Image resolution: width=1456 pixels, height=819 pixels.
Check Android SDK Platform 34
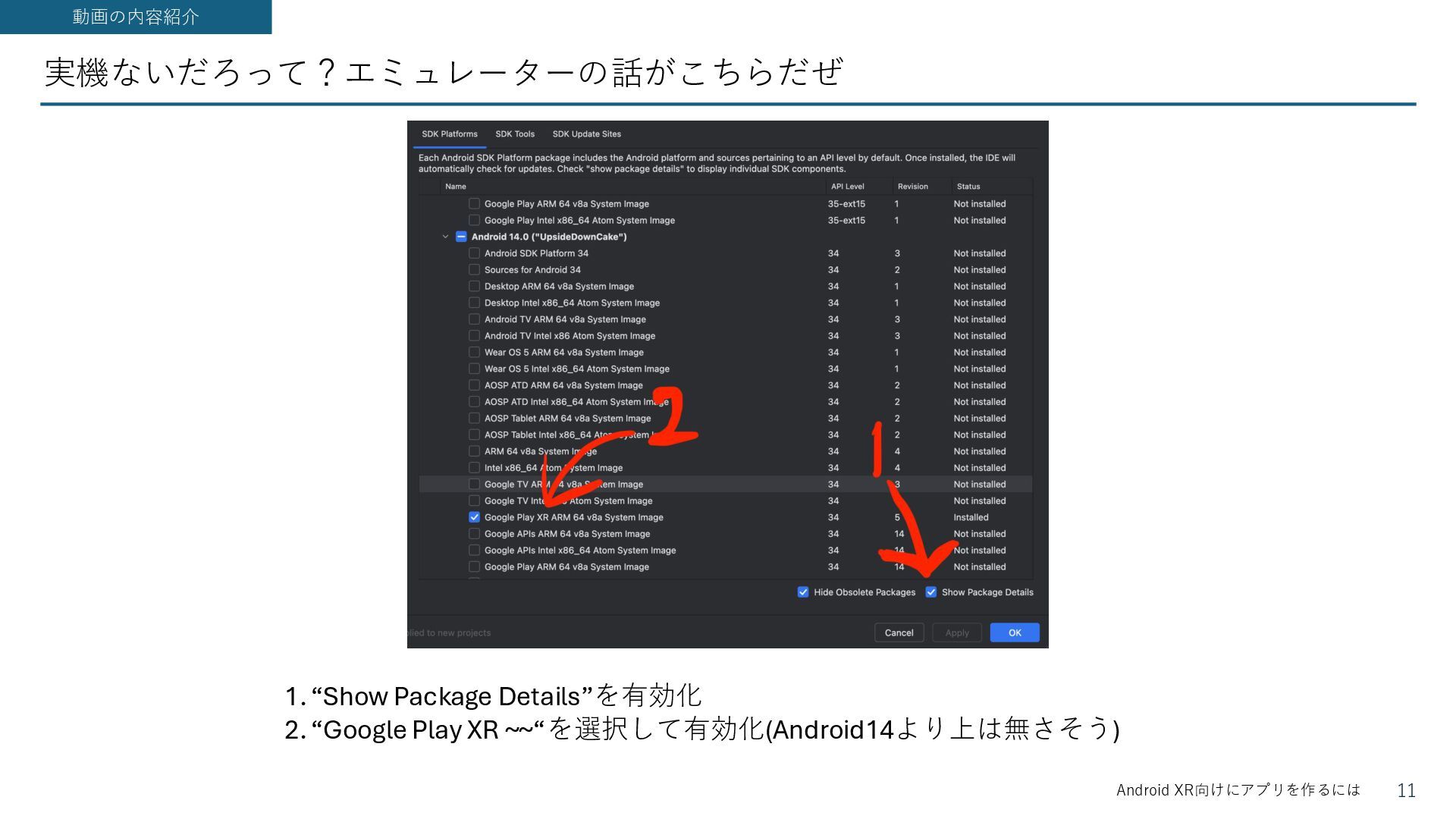(x=474, y=253)
